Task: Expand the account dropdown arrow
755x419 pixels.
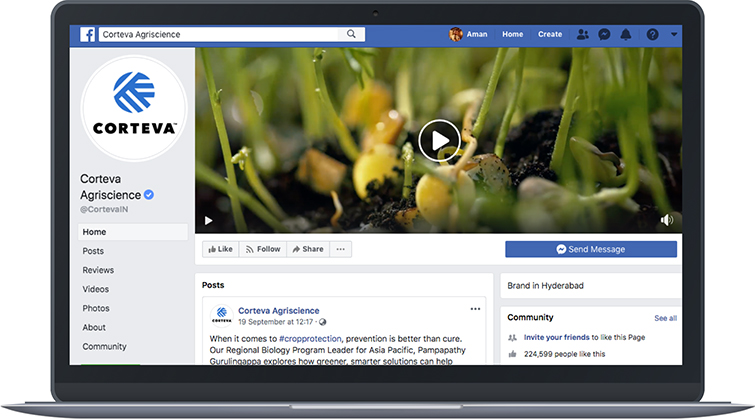Action: (x=674, y=34)
